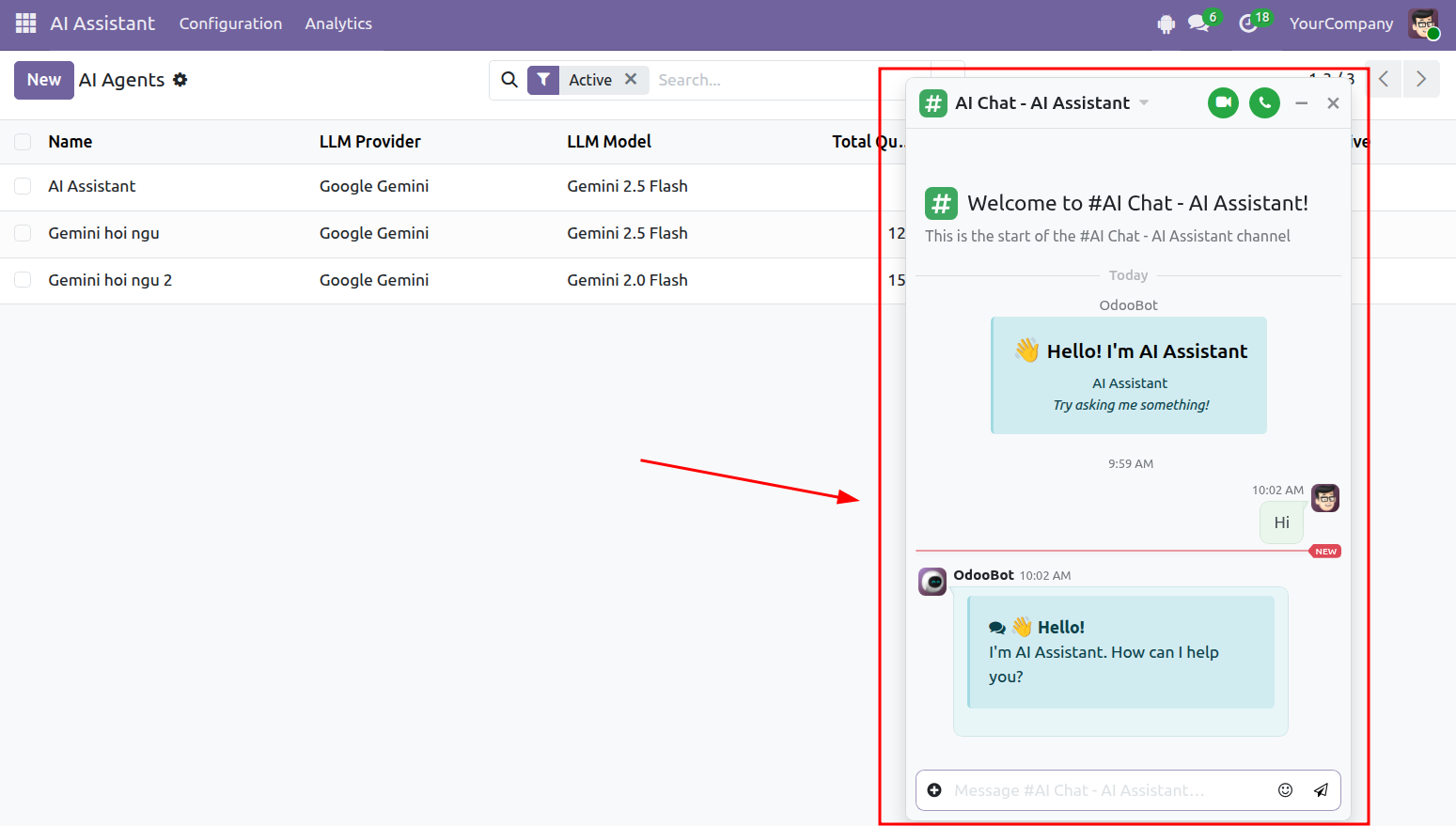Open YourCompany company switcher
The width and height of the screenshot is (1456, 826).
coord(1341,23)
